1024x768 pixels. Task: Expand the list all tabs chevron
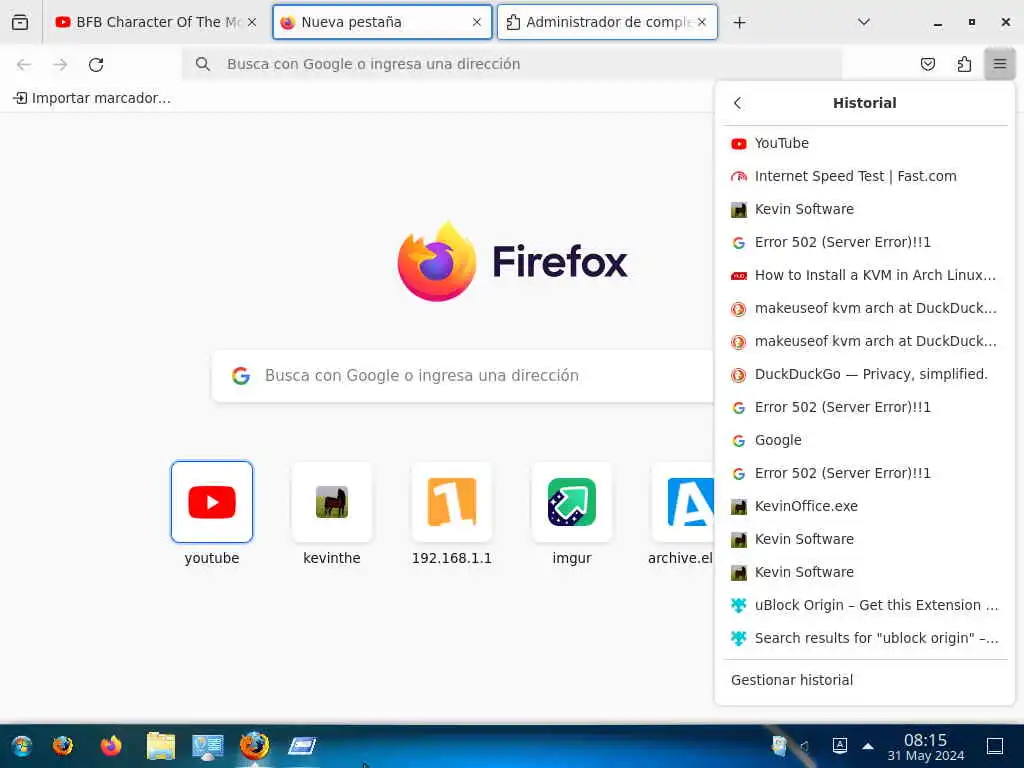click(x=863, y=22)
